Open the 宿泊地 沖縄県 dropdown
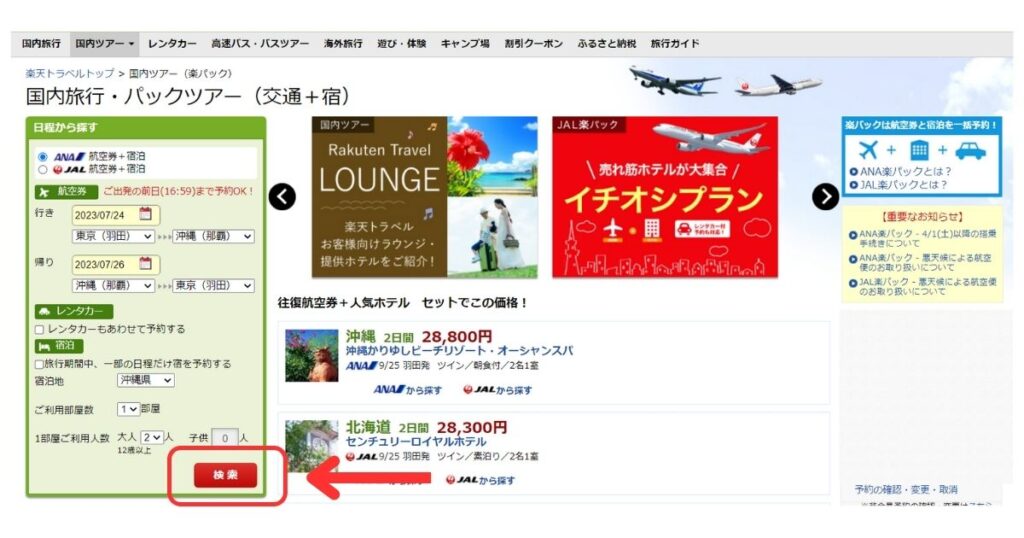 [146, 380]
